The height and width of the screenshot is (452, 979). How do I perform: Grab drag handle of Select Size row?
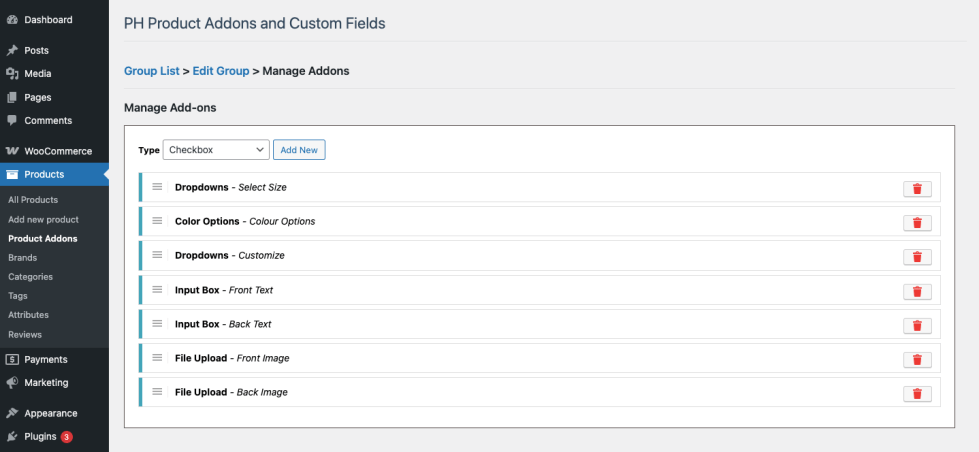157,187
